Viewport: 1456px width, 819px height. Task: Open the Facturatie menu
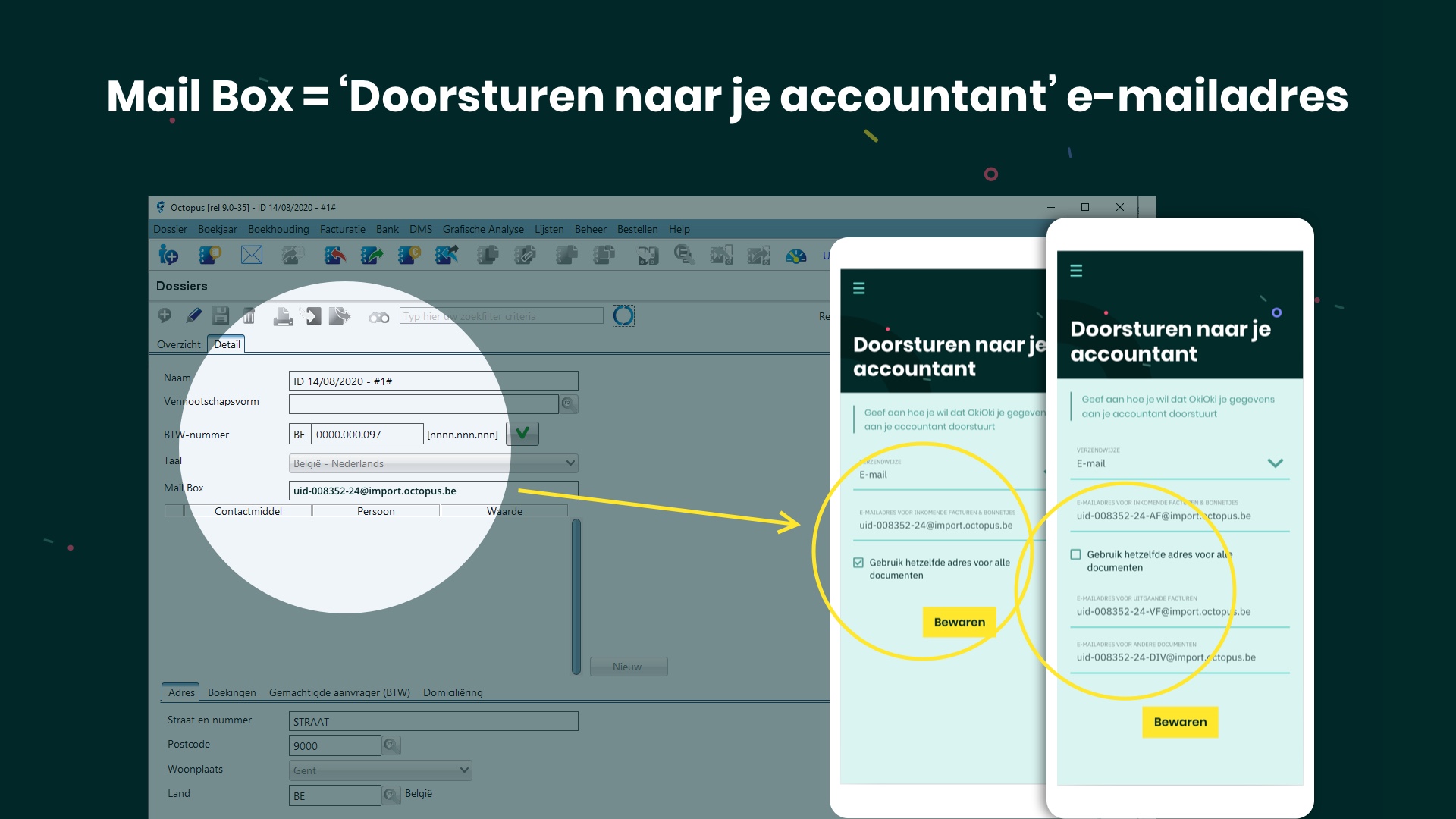(343, 229)
